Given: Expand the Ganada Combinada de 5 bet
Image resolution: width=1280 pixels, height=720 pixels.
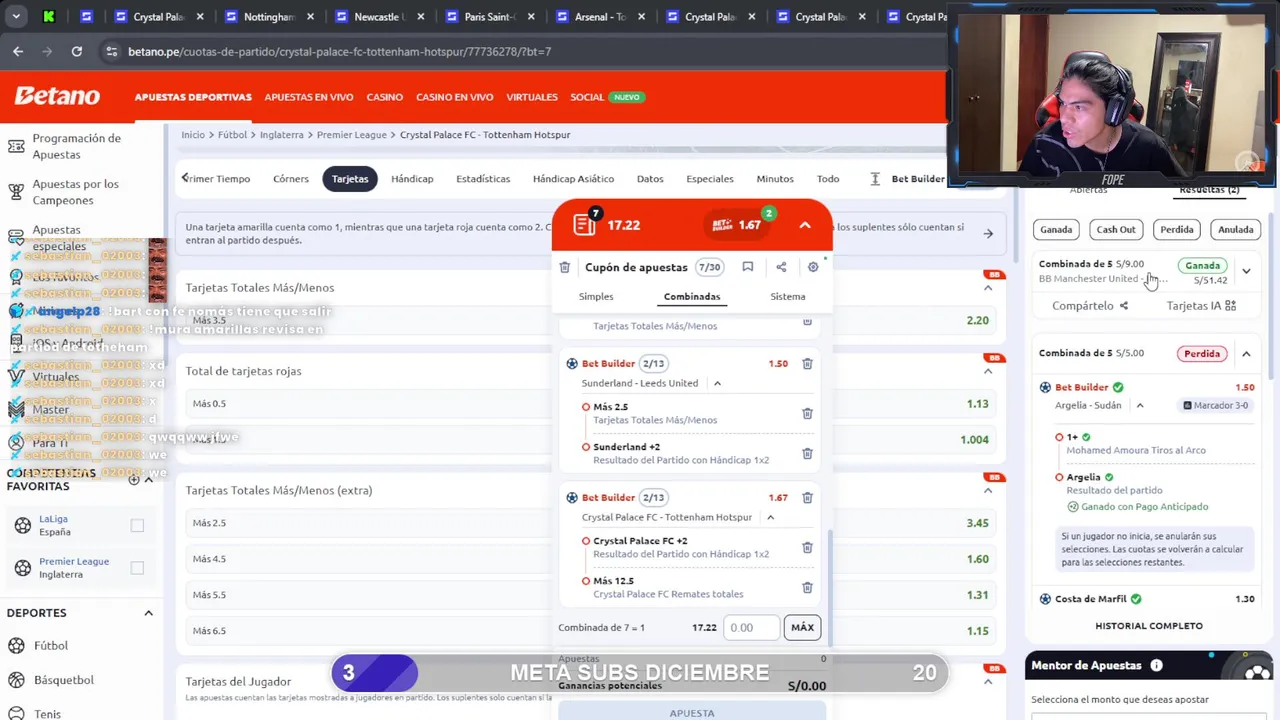Looking at the screenshot, I should tap(1246, 271).
